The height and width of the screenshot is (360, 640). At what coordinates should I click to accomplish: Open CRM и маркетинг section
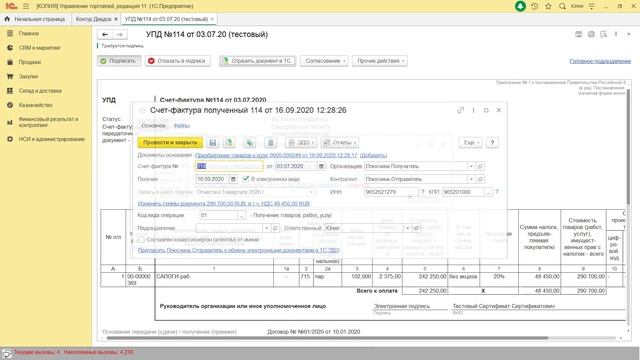pyautogui.click(x=39, y=48)
